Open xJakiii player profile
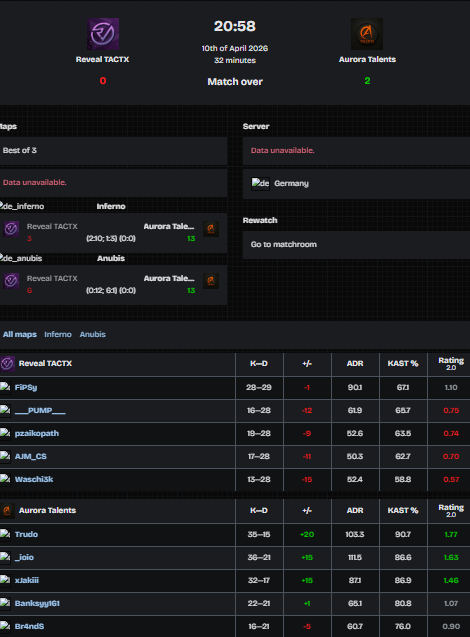 coord(27,580)
